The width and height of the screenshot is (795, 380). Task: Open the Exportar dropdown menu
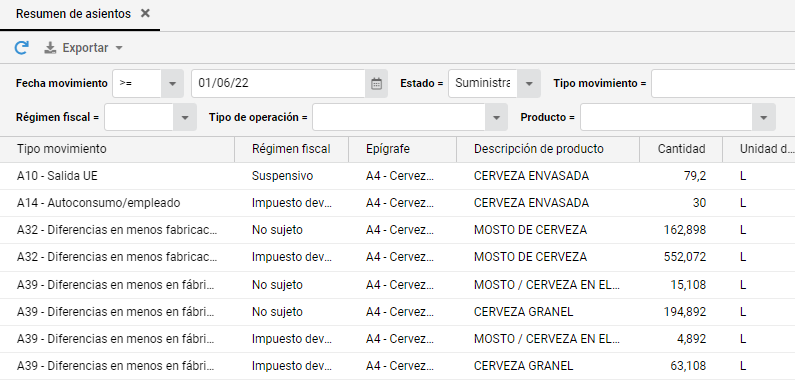(84, 48)
